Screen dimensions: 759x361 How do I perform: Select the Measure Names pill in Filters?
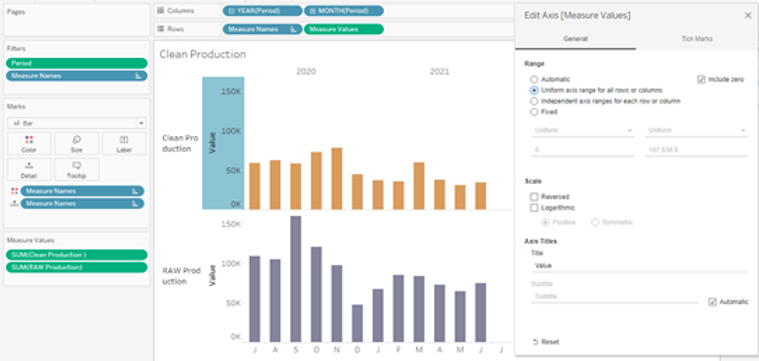tap(76, 76)
